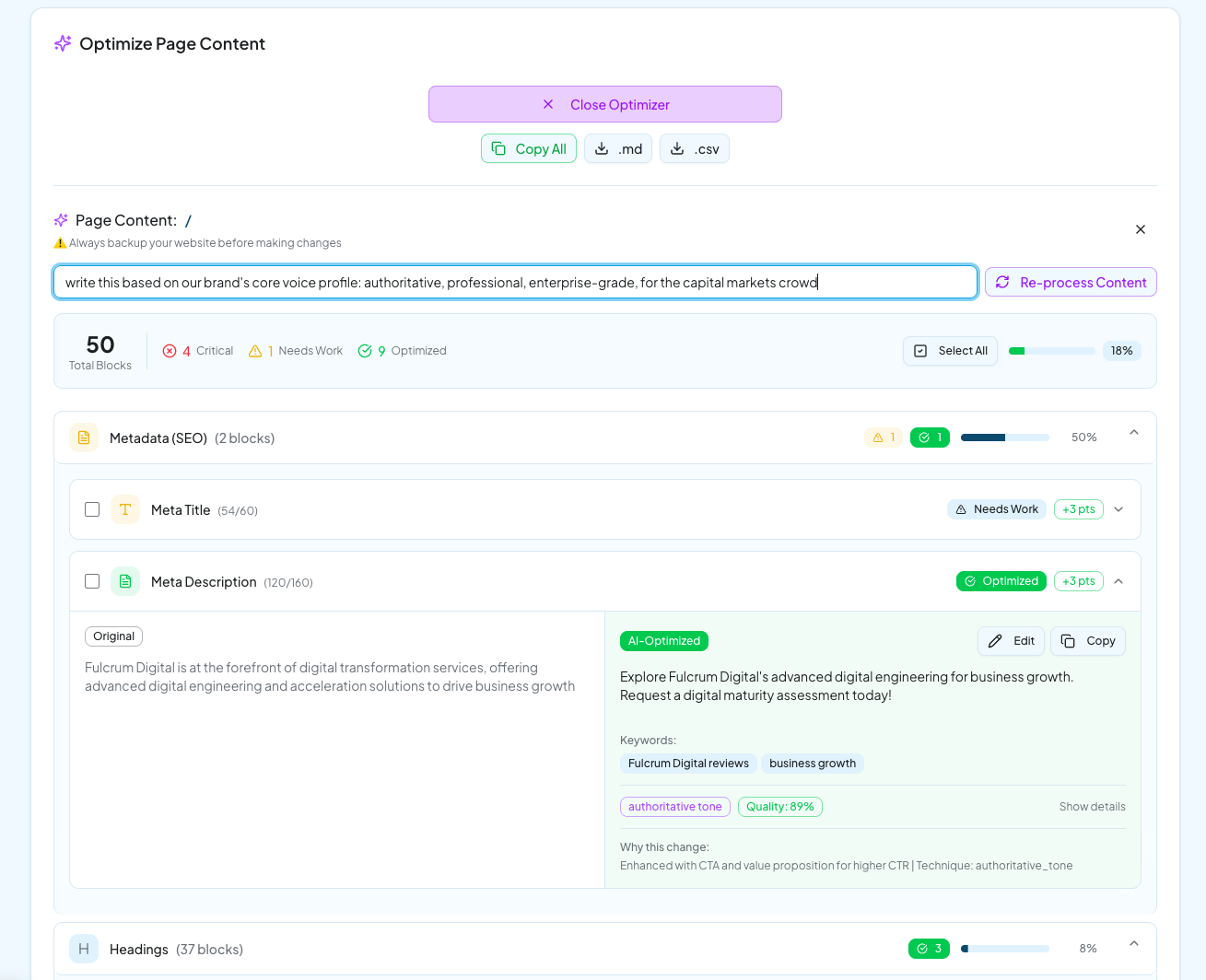Collapse the Headings section chevron
Viewport: 1206px width, 980px height.
1134,944
